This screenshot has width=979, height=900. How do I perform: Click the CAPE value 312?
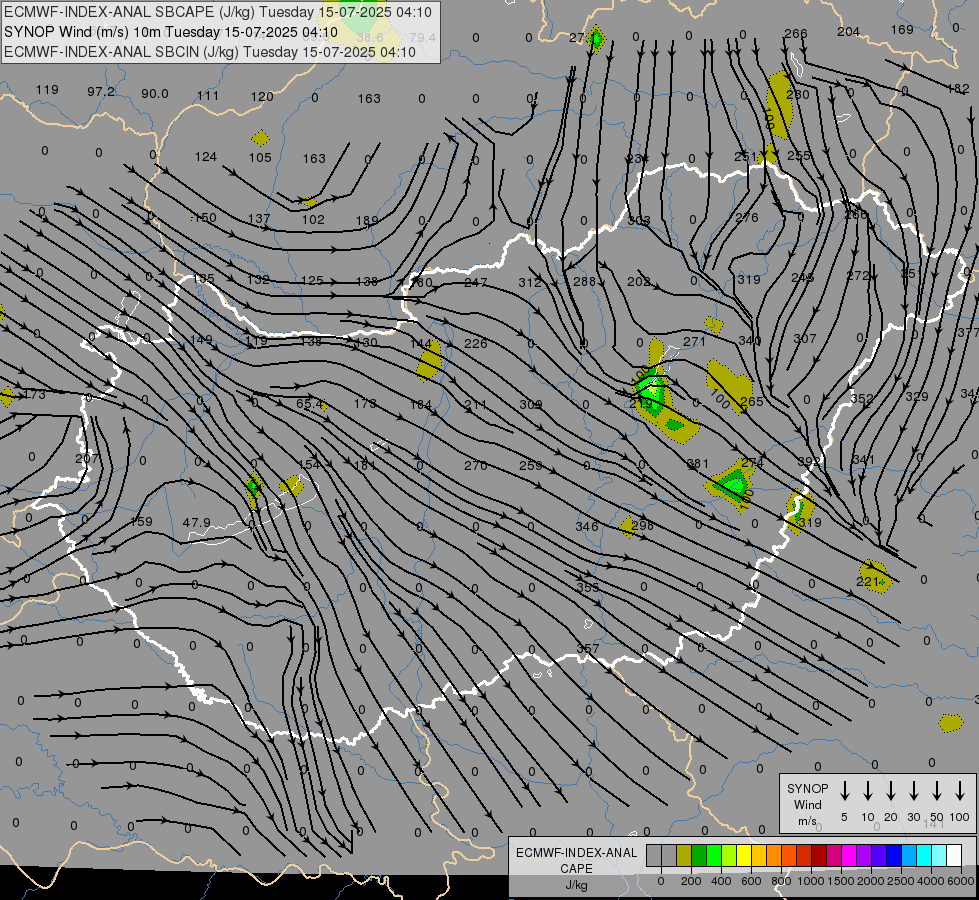[529, 282]
